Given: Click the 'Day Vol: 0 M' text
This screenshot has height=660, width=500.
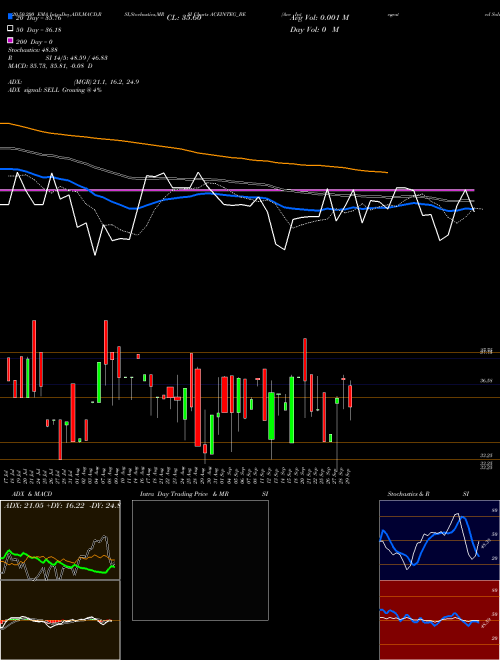Looking at the screenshot, I should click(x=314, y=29).
